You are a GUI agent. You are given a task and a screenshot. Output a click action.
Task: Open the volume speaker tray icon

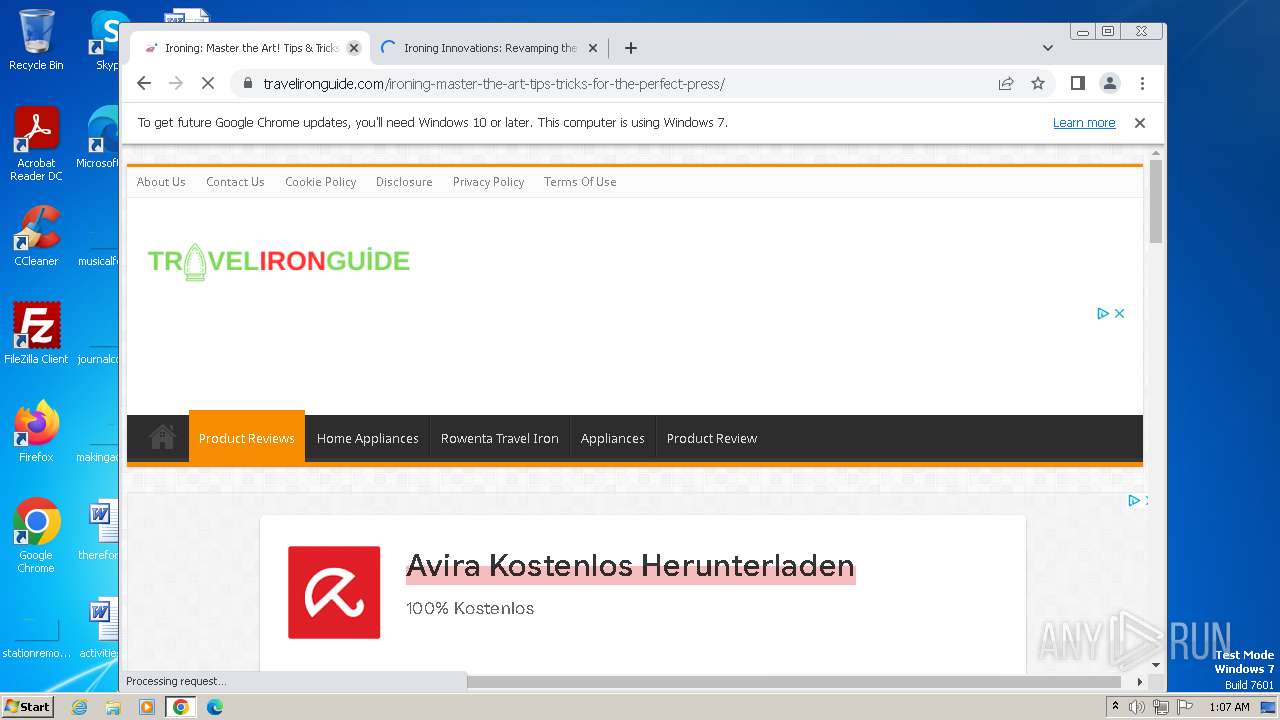coord(1137,707)
